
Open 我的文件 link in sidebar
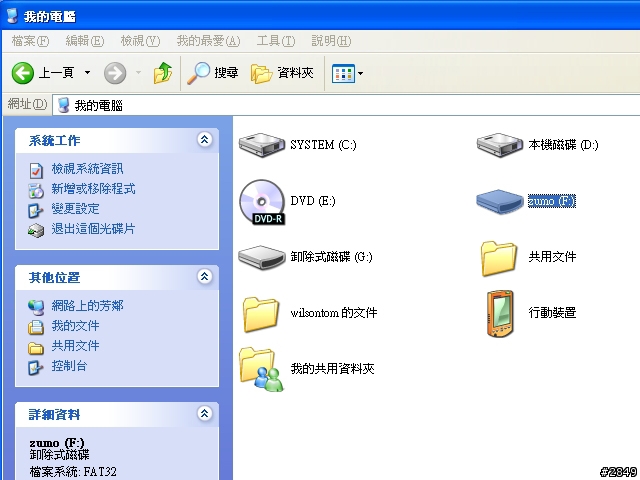[x=76, y=326]
